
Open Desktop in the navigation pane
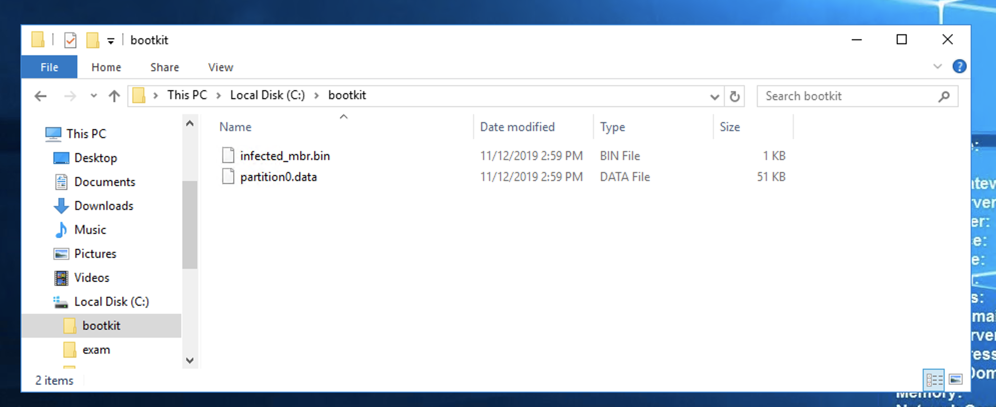point(95,158)
